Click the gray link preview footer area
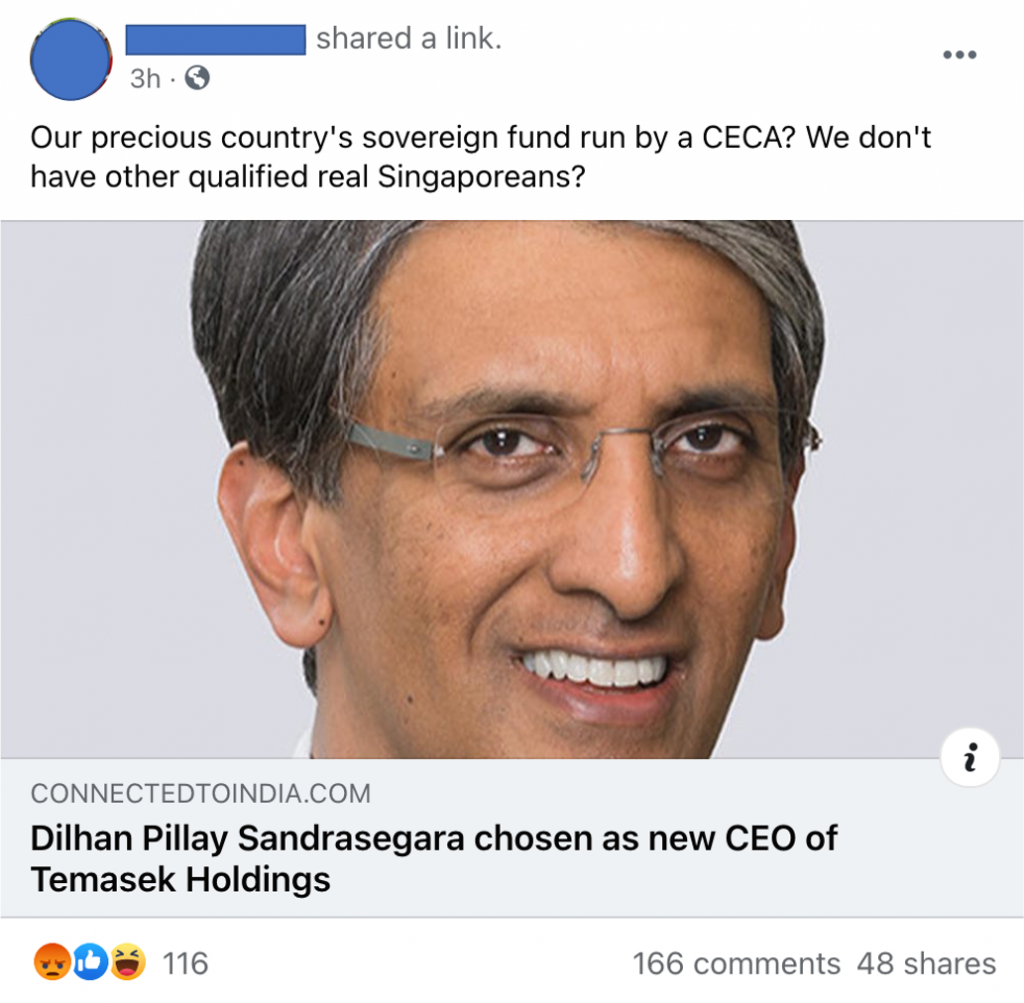The width and height of the screenshot is (1024, 1003). tap(512, 838)
